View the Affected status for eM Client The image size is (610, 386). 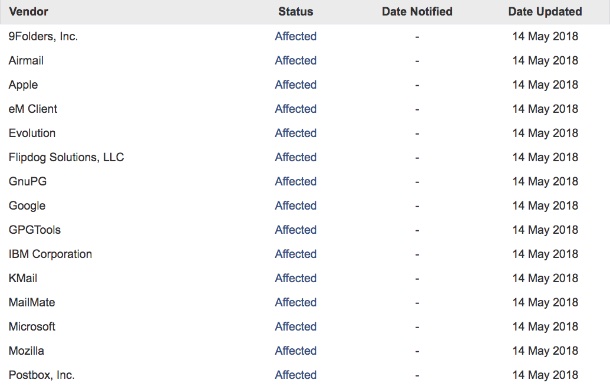point(296,109)
